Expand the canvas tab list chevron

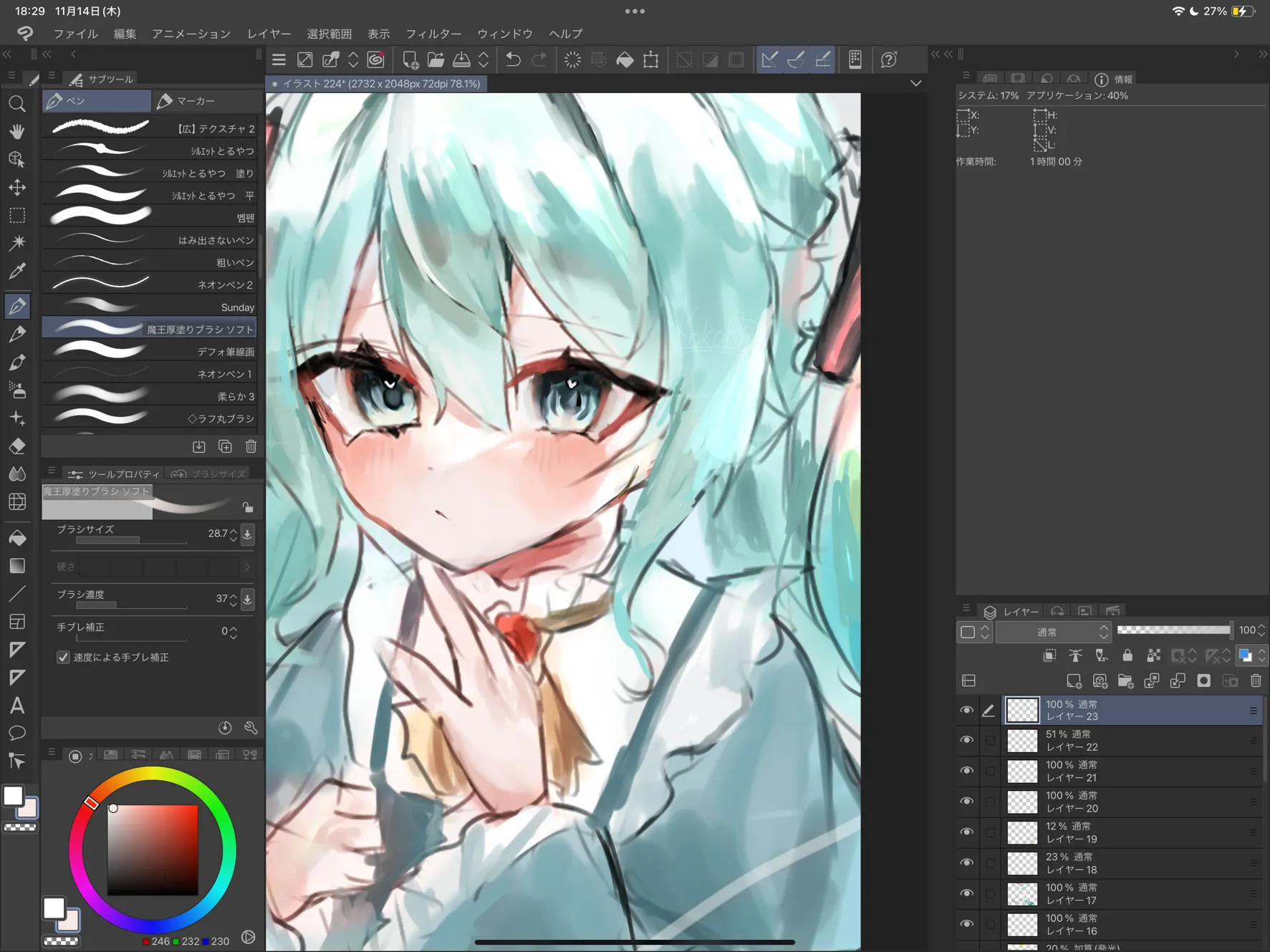tap(916, 84)
